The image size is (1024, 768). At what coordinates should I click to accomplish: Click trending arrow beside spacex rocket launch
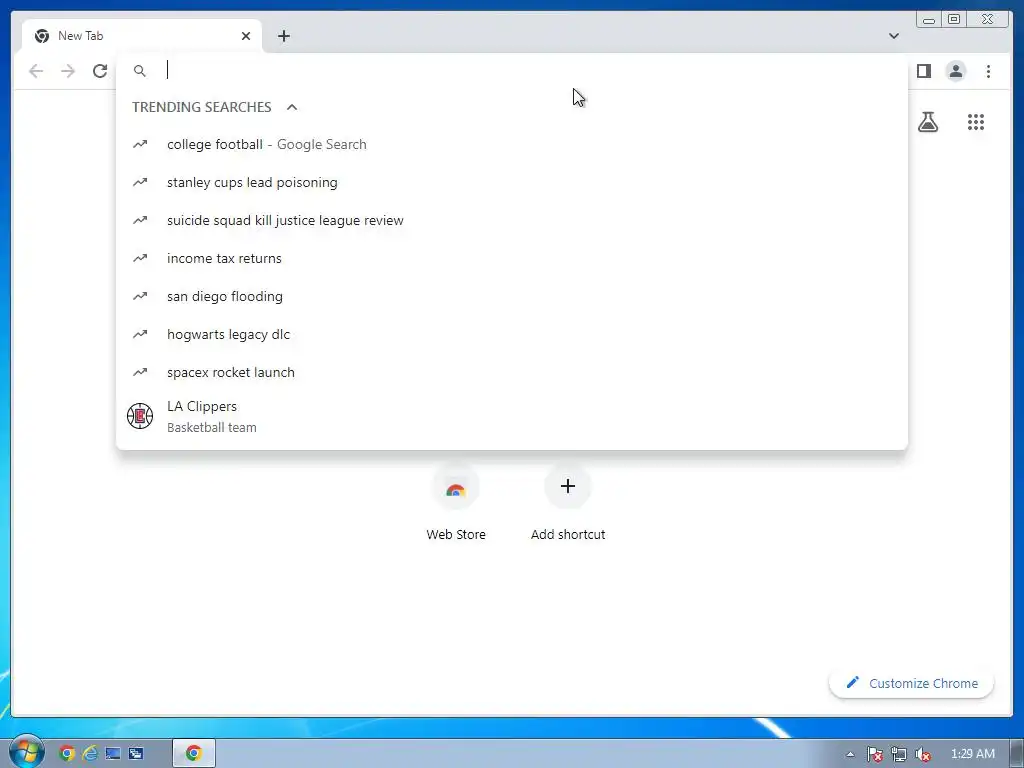pyautogui.click(x=140, y=372)
